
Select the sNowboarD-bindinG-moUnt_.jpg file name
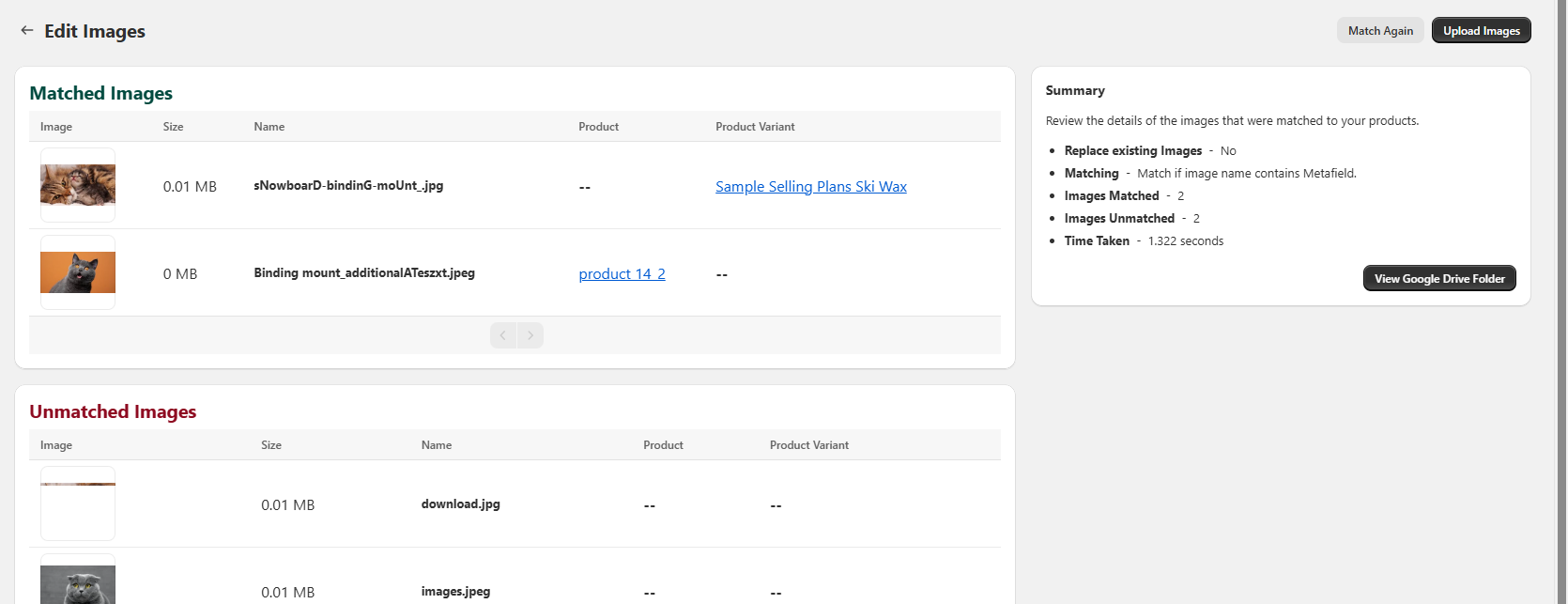pos(348,186)
